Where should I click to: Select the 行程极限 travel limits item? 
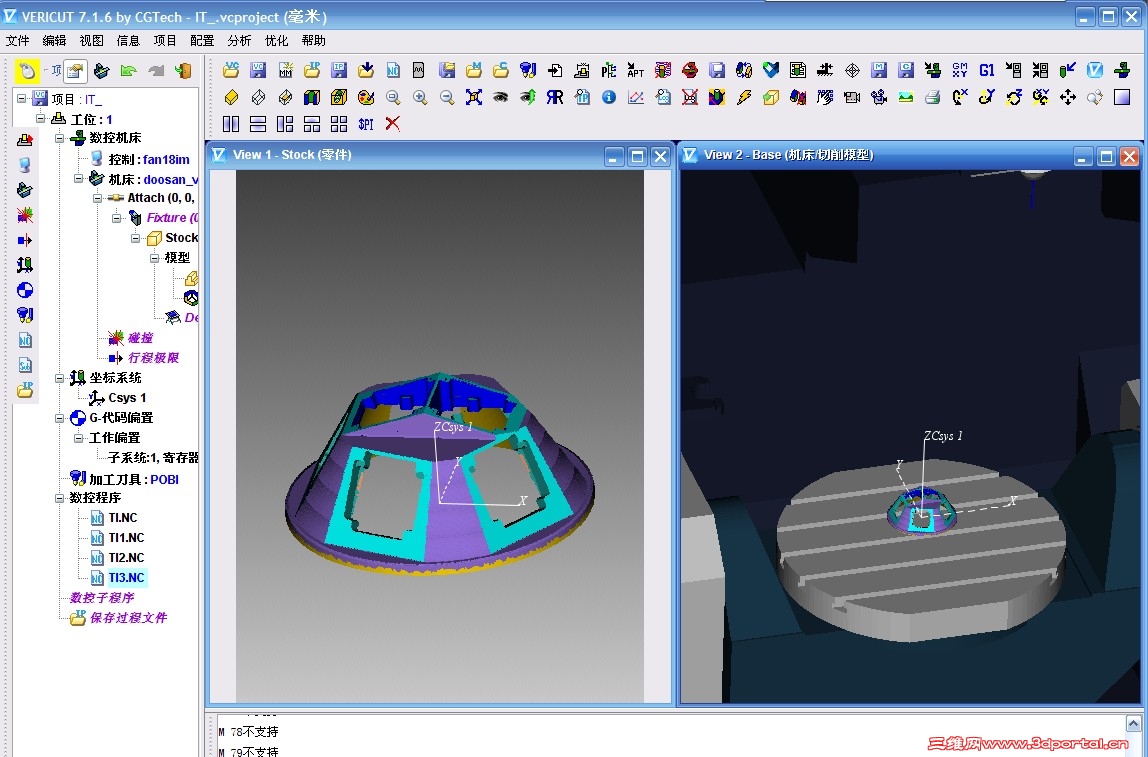tap(154, 357)
